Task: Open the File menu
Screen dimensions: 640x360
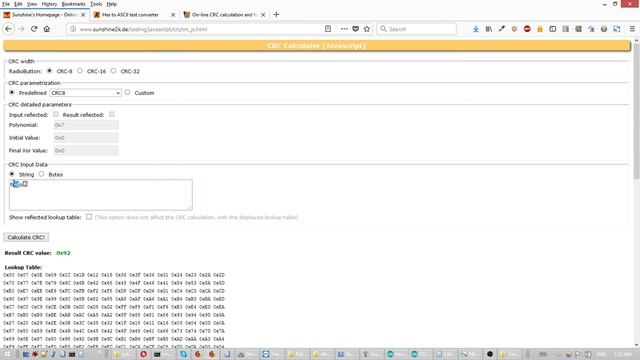Action: [x=6, y=4]
